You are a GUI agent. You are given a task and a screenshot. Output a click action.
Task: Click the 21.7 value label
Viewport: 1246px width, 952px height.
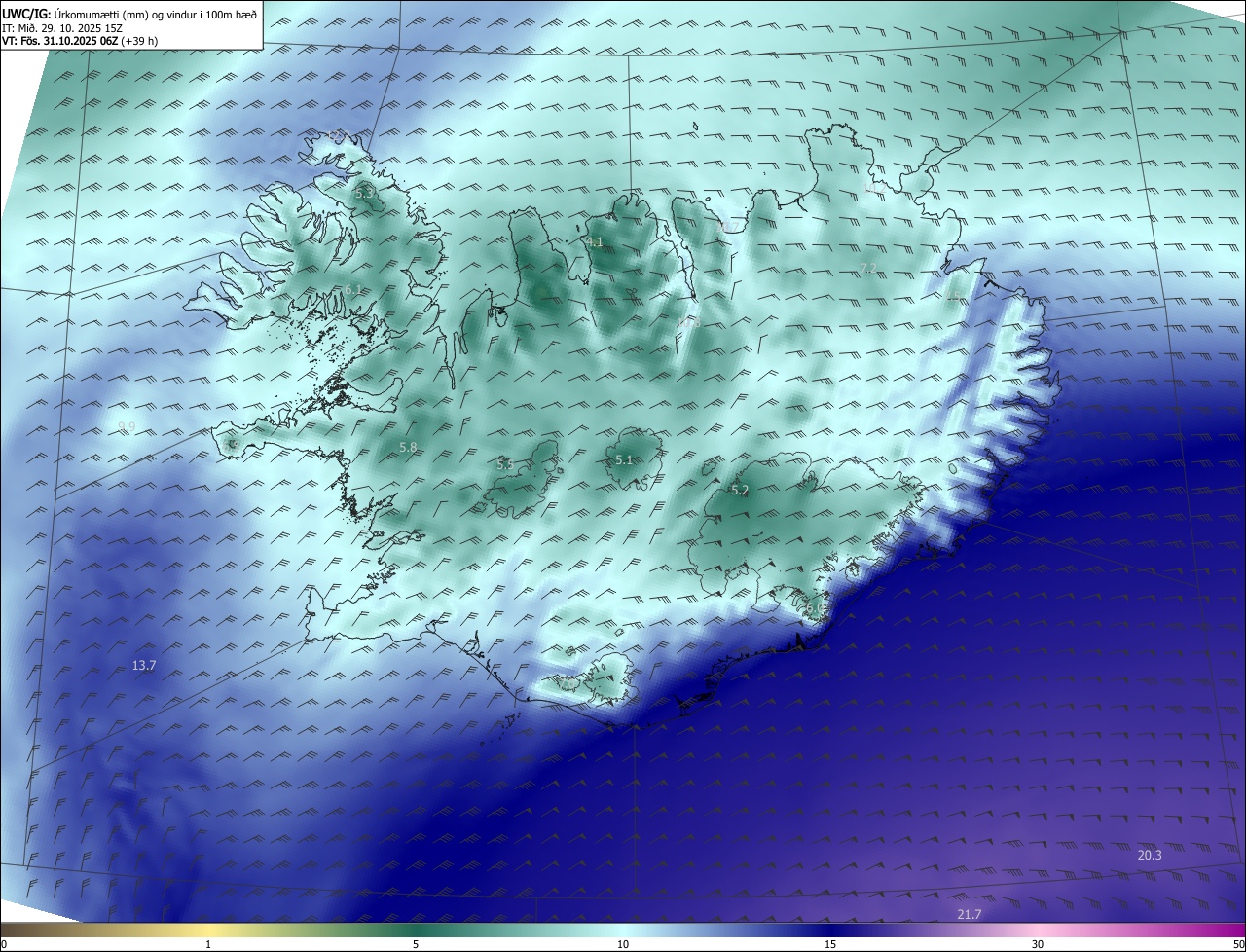pyautogui.click(x=970, y=914)
